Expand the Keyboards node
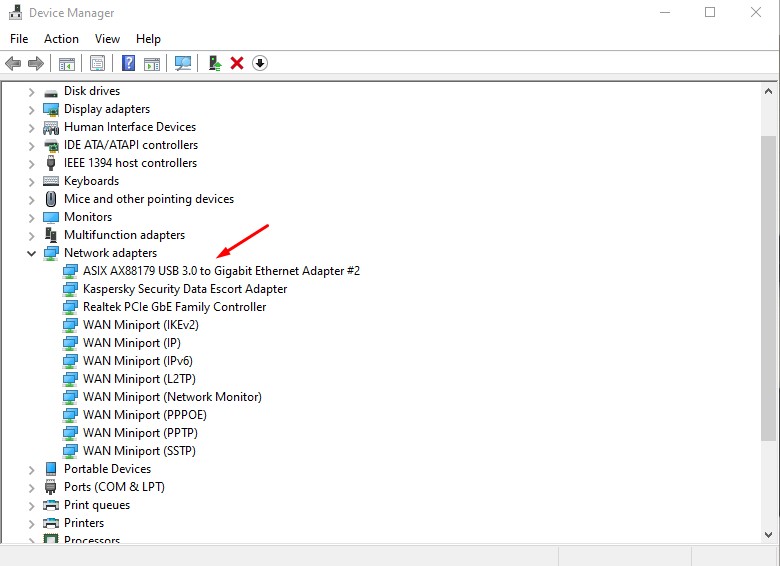Viewport: 780px width, 566px height. click(31, 182)
